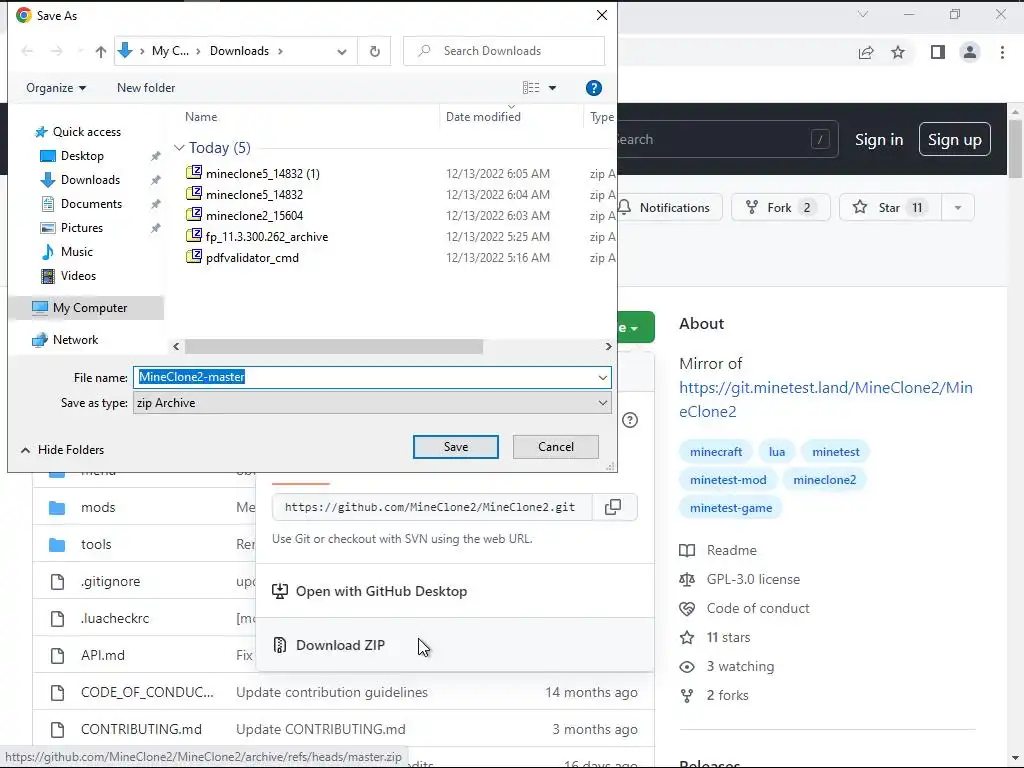
Task: Collapse the Today (5) group
Action: coord(179,148)
